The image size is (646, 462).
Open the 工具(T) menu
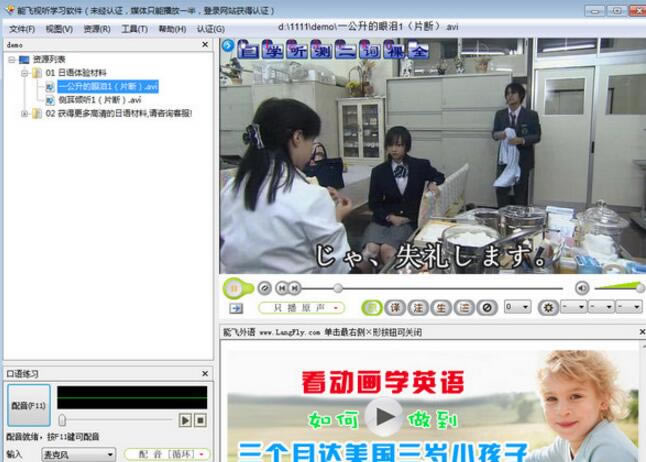(134, 29)
